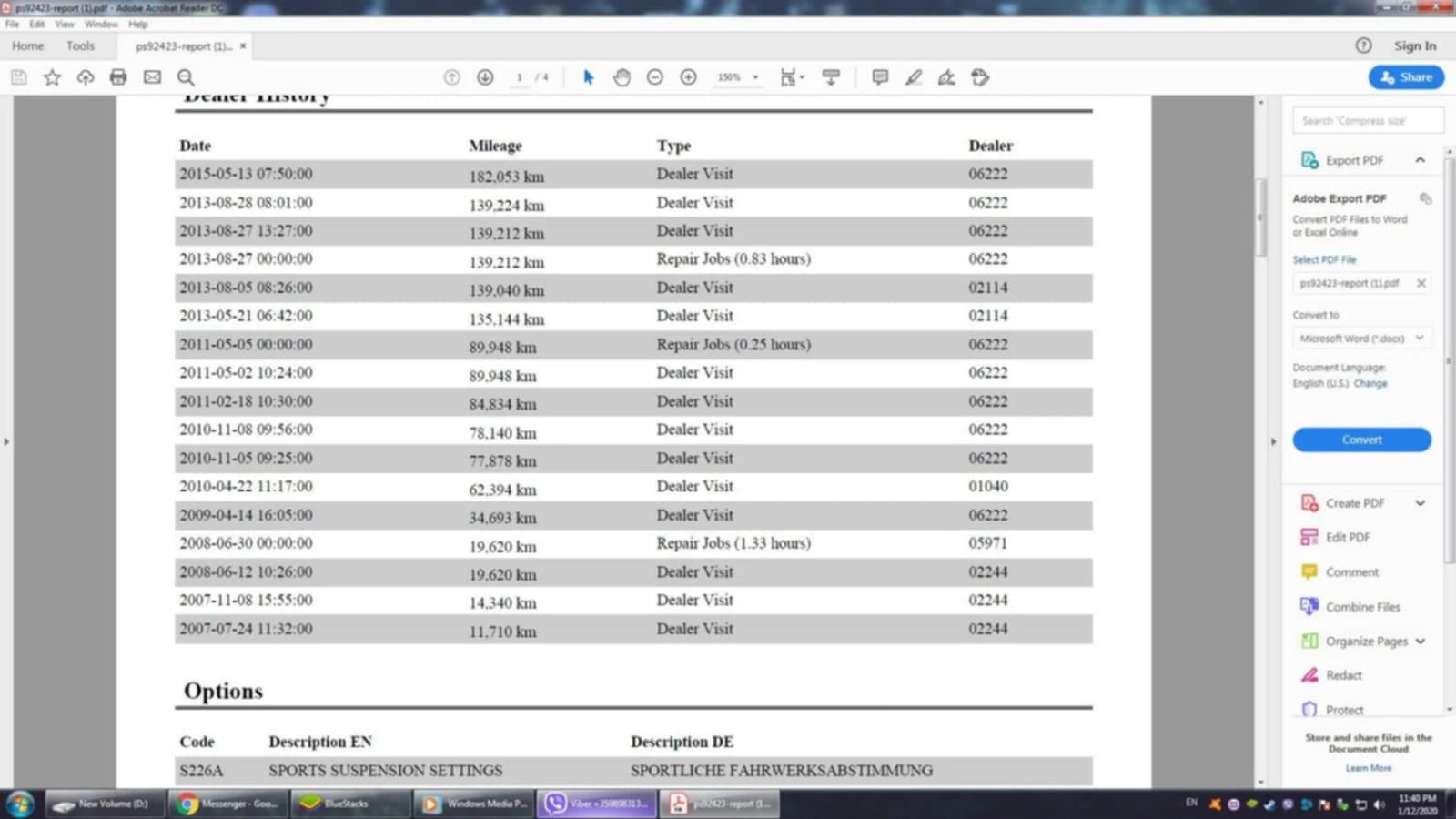This screenshot has height=819, width=1456.
Task: Click the Zoom in plus icon
Action: pos(689,77)
